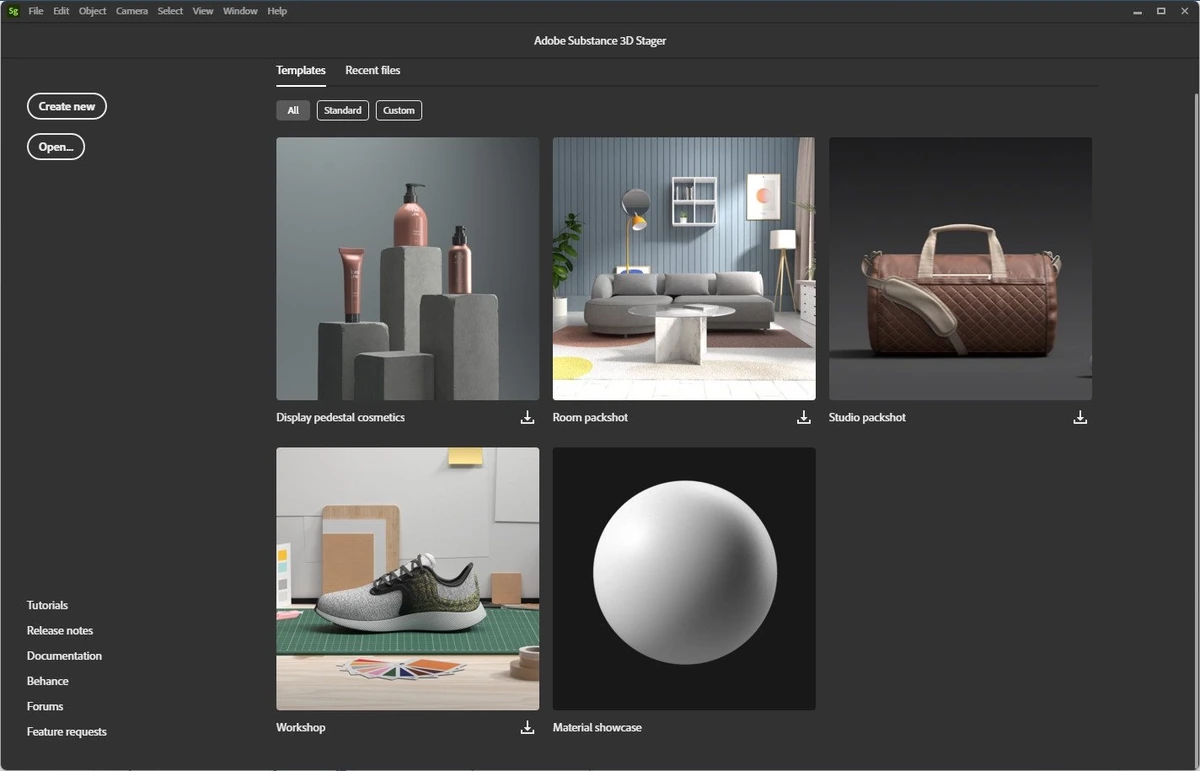The width and height of the screenshot is (1200, 771).
Task: Open the Help menu
Action: [277, 11]
